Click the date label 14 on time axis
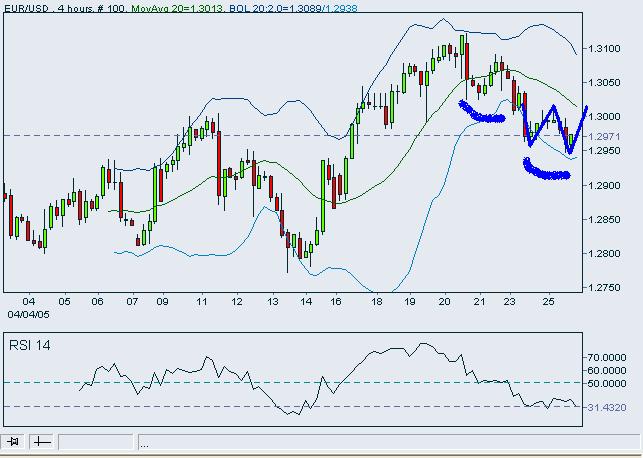643x458 pixels. click(x=306, y=302)
